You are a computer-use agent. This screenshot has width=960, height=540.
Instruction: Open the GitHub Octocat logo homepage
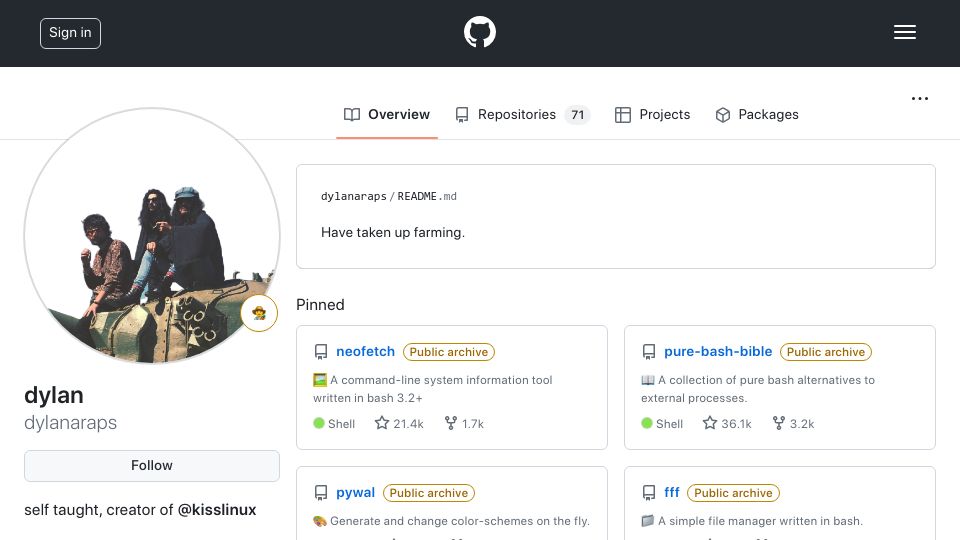pos(479,32)
